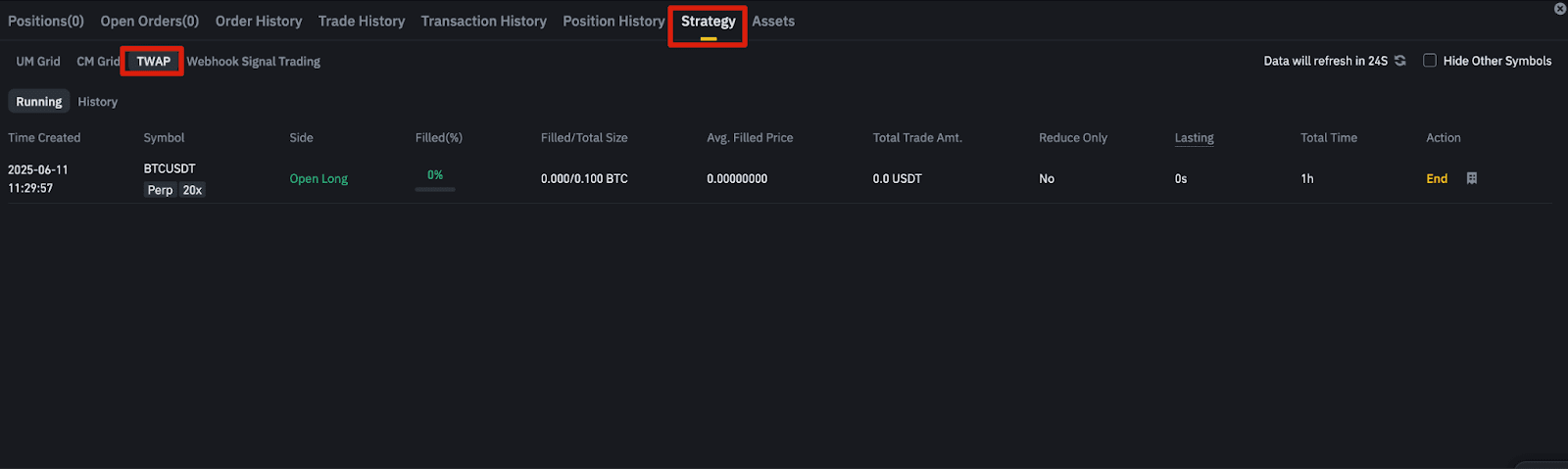Open Webhook Signal Trading sub-tab
Screen dimensions: 1568x469
tap(254, 61)
